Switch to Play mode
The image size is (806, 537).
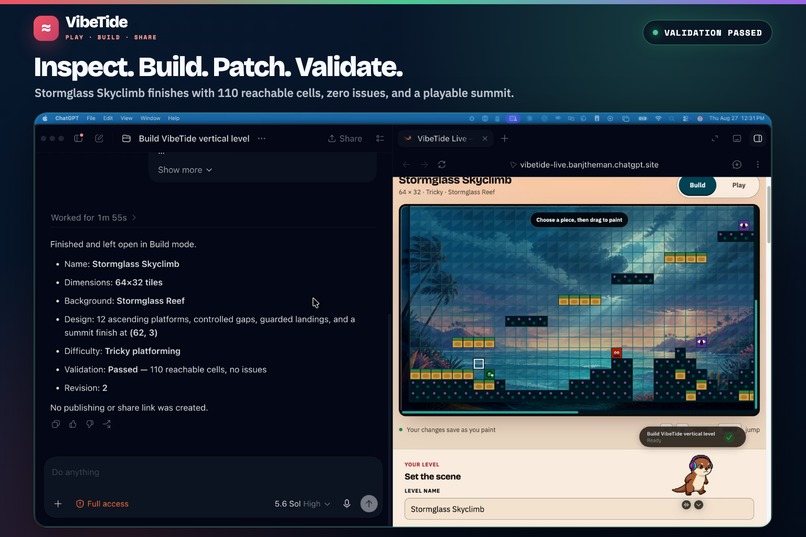(739, 185)
